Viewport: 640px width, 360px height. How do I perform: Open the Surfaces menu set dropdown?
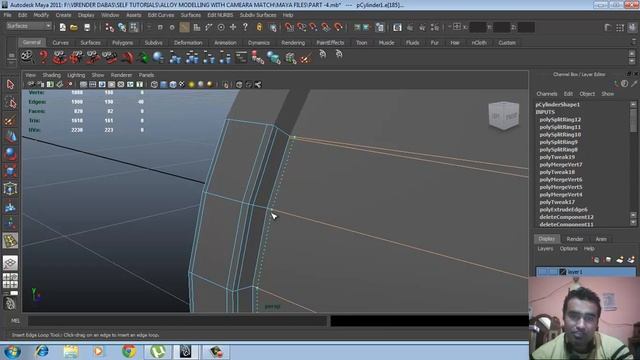click(29, 27)
